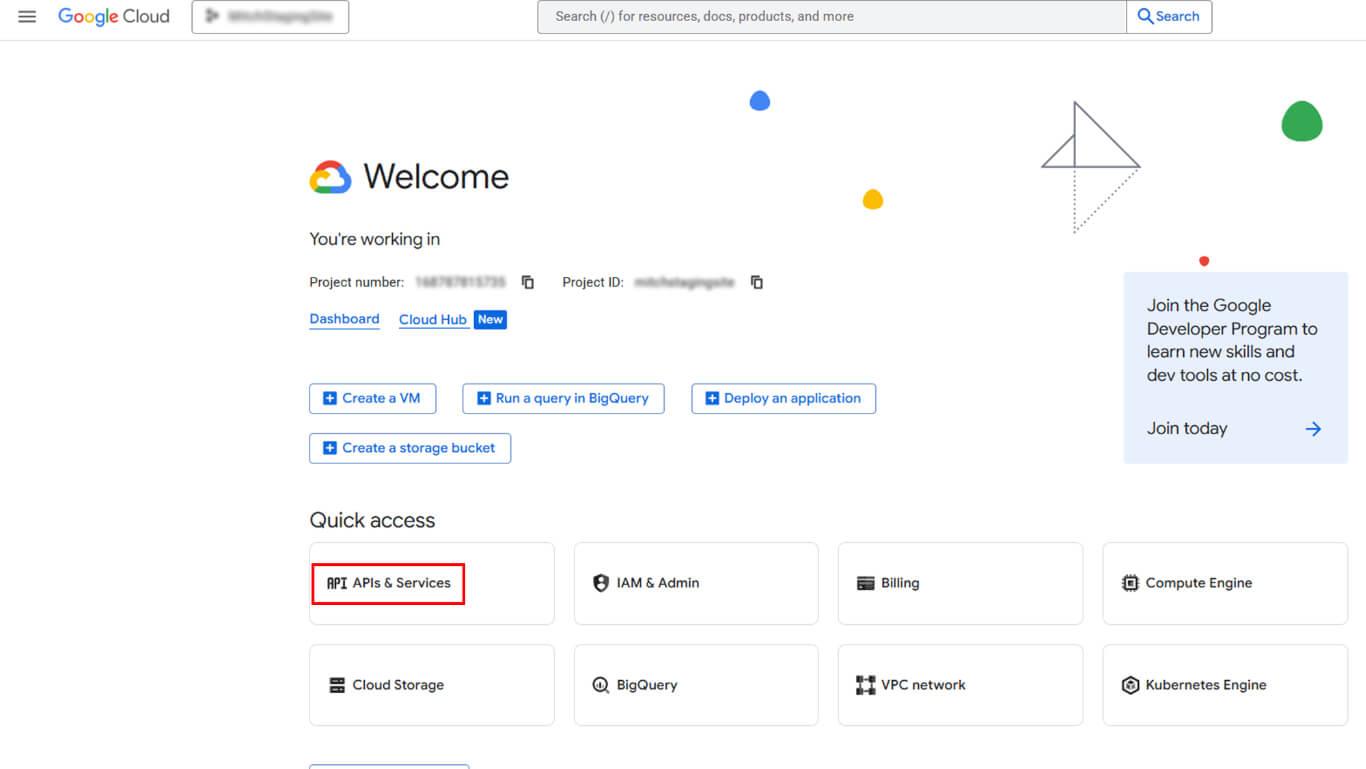This screenshot has width=1366, height=769.
Task: Open the hamburger navigation menu
Action: [x=27, y=17]
